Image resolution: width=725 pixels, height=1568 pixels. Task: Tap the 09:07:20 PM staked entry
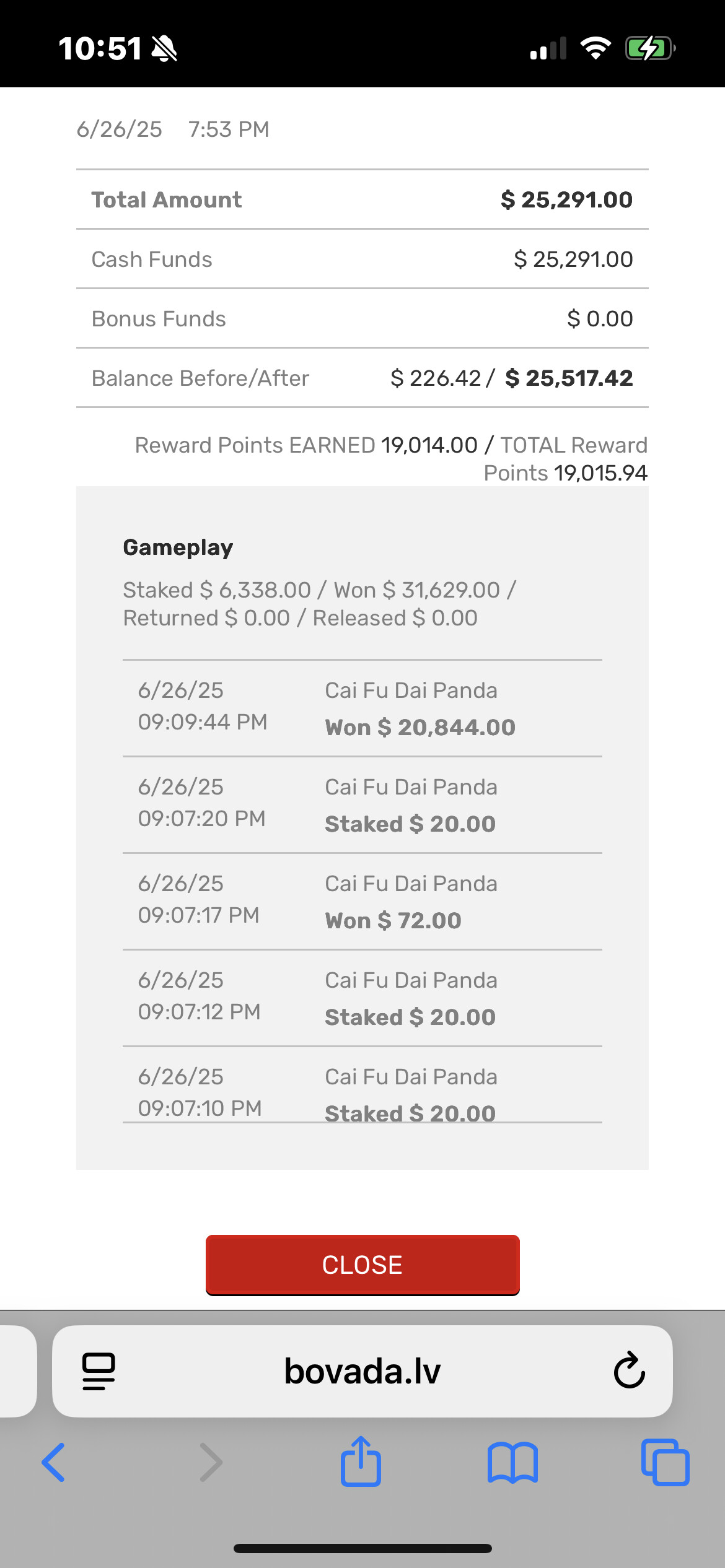pyautogui.click(x=362, y=805)
